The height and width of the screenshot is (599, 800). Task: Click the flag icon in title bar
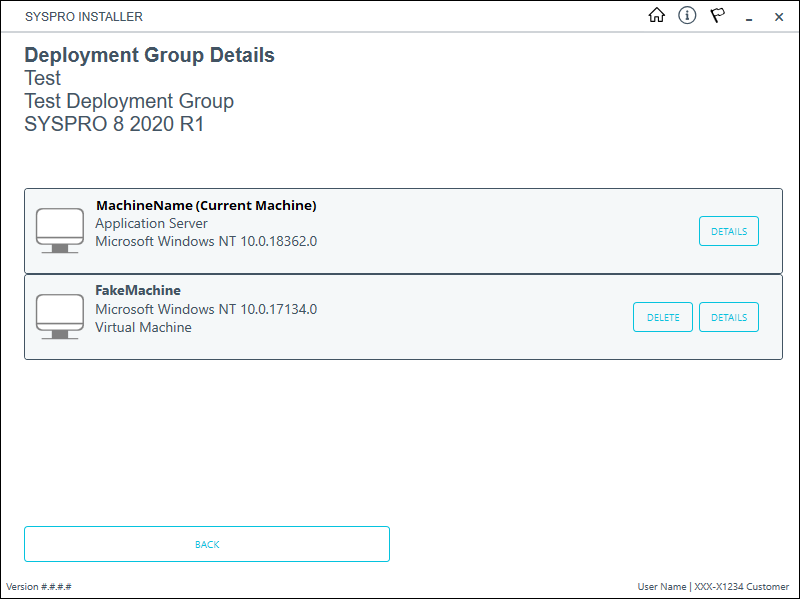click(718, 16)
